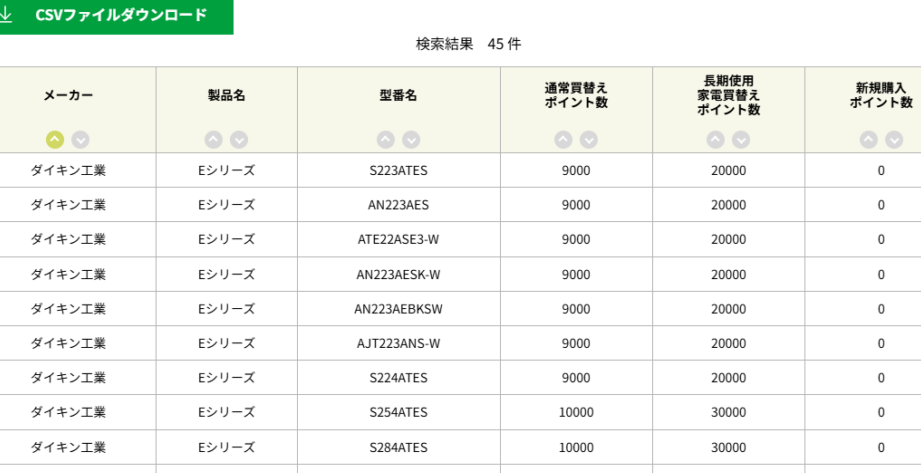Image resolution: width=921 pixels, height=473 pixels.
Task: Click the ATE22ASE3-W model number
Action: tap(398, 239)
